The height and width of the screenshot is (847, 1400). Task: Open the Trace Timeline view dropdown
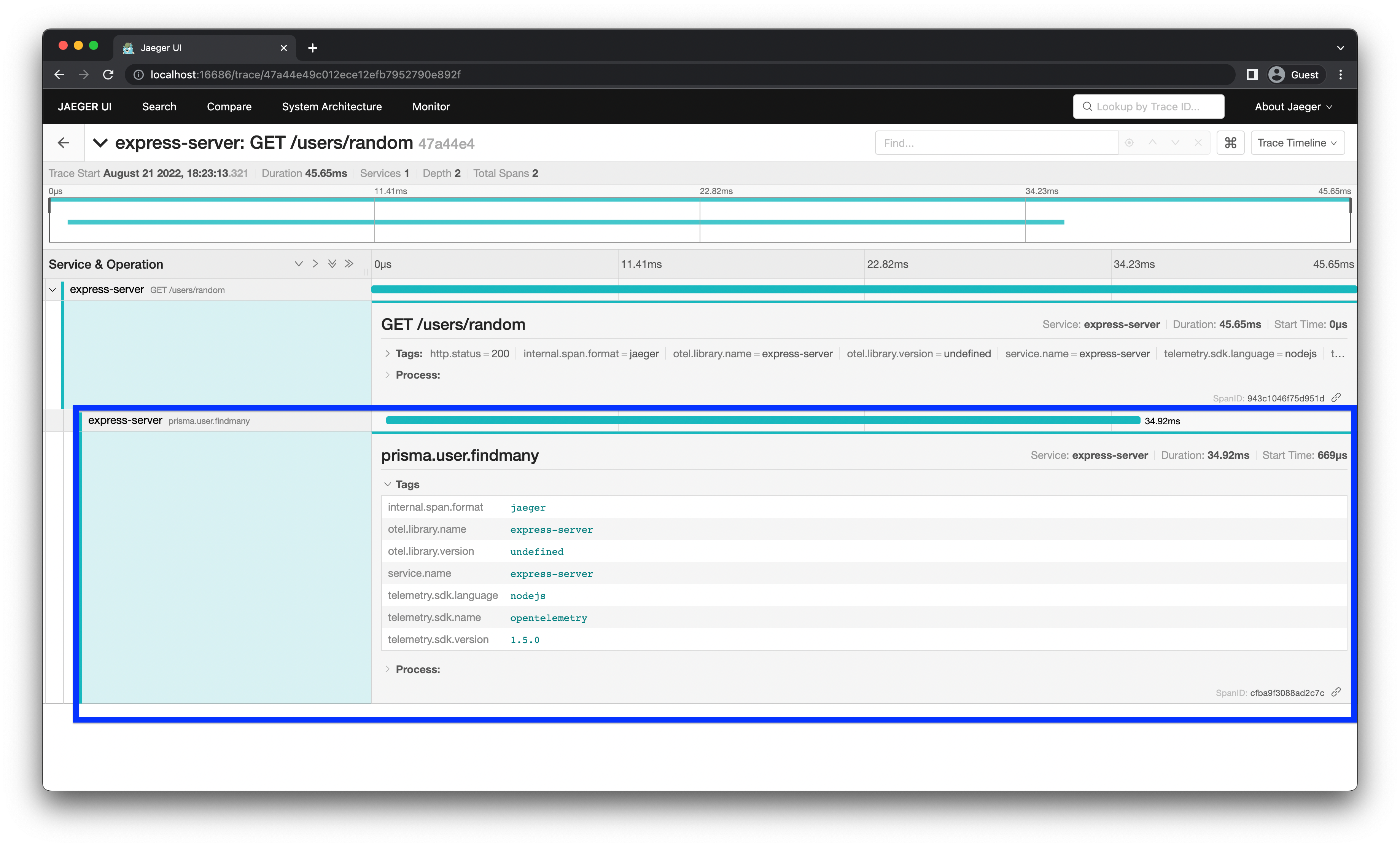point(1297,143)
